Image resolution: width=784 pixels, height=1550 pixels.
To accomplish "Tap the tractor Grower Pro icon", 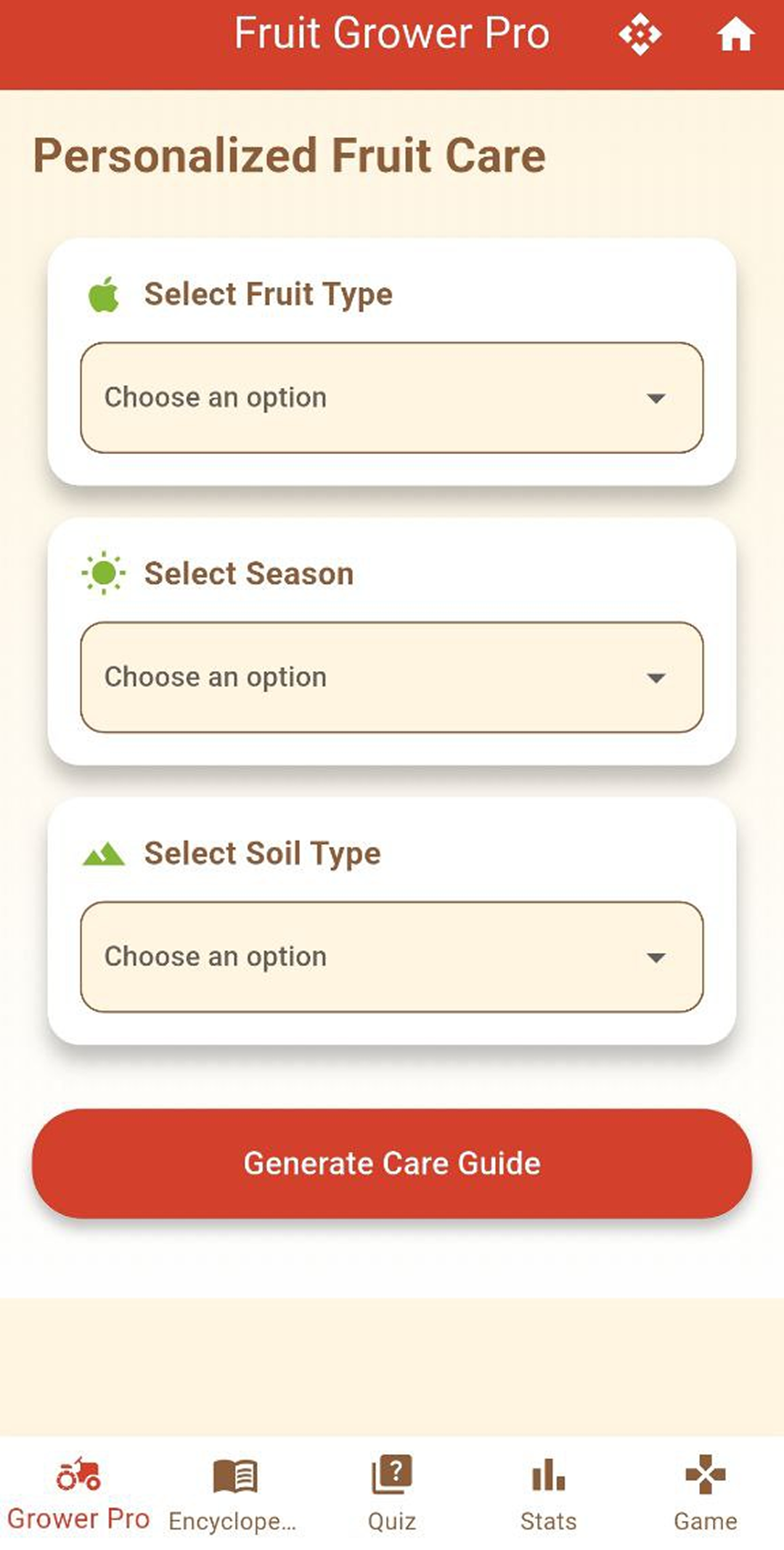I will point(78,1474).
